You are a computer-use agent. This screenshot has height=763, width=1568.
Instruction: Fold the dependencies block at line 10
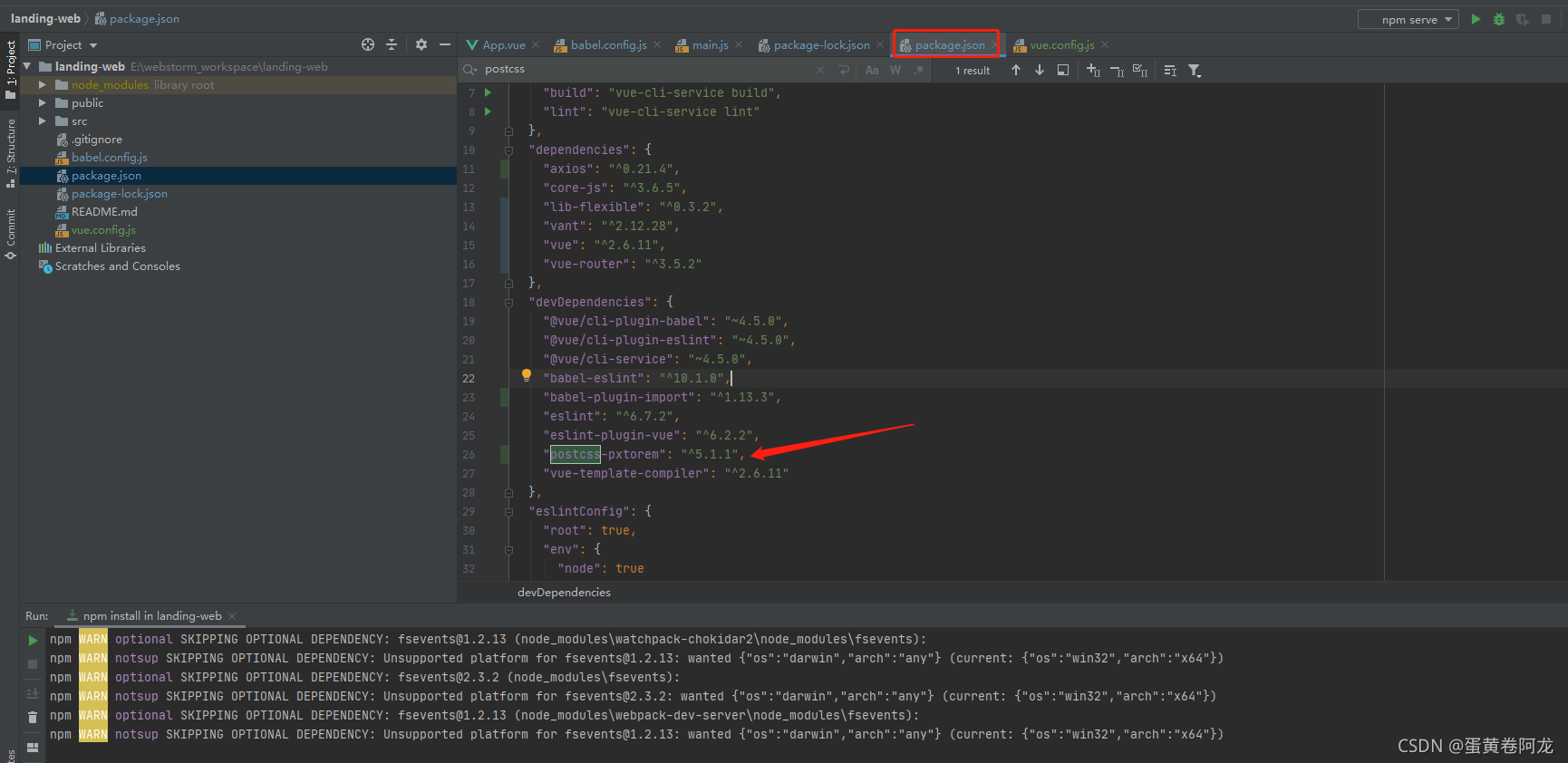tap(508, 150)
